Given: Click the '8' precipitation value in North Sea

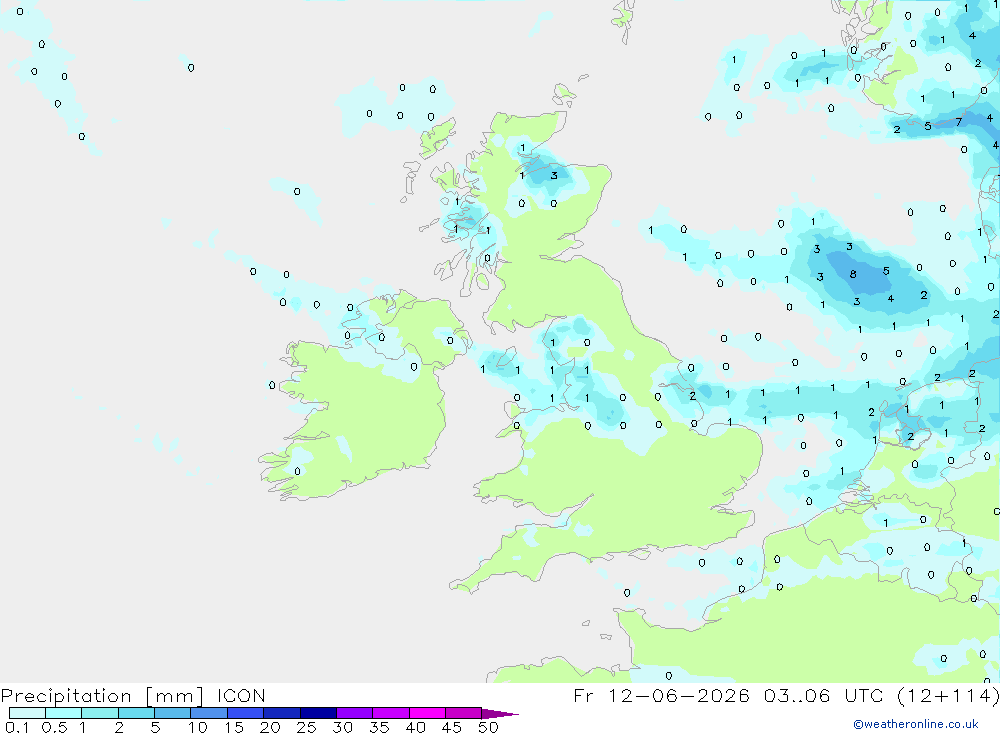Looking at the screenshot, I should tap(853, 274).
